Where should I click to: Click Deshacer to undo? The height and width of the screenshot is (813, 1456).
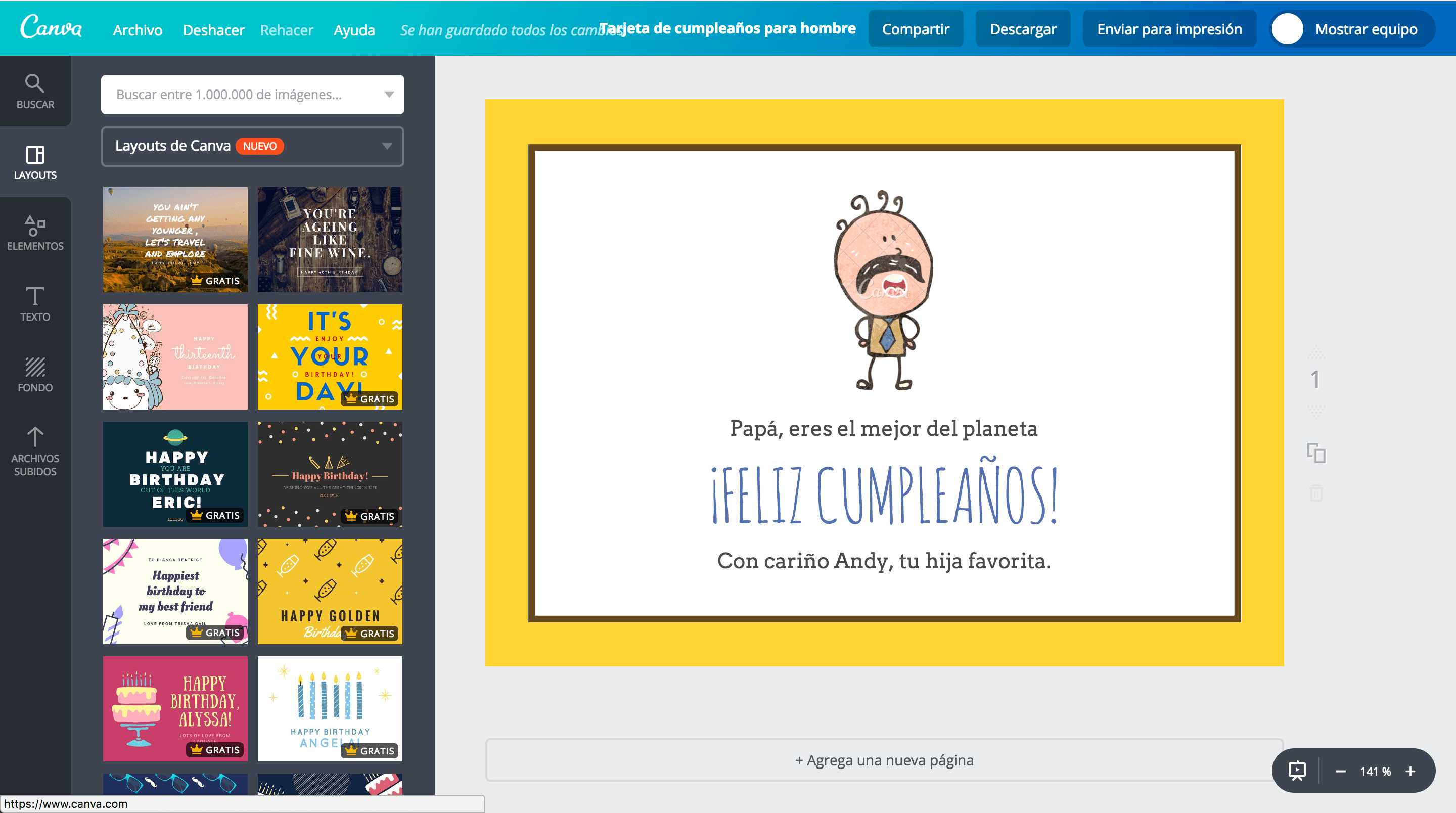click(213, 29)
